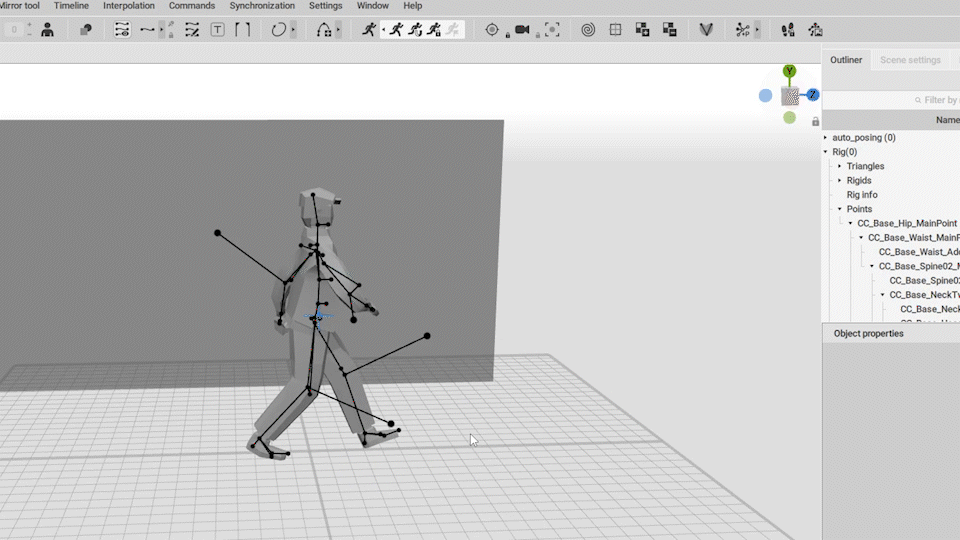The height and width of the screenshot is (540, 960).
Task: Click the ballistic arc tool icon
Action: (x=324, y=29)
